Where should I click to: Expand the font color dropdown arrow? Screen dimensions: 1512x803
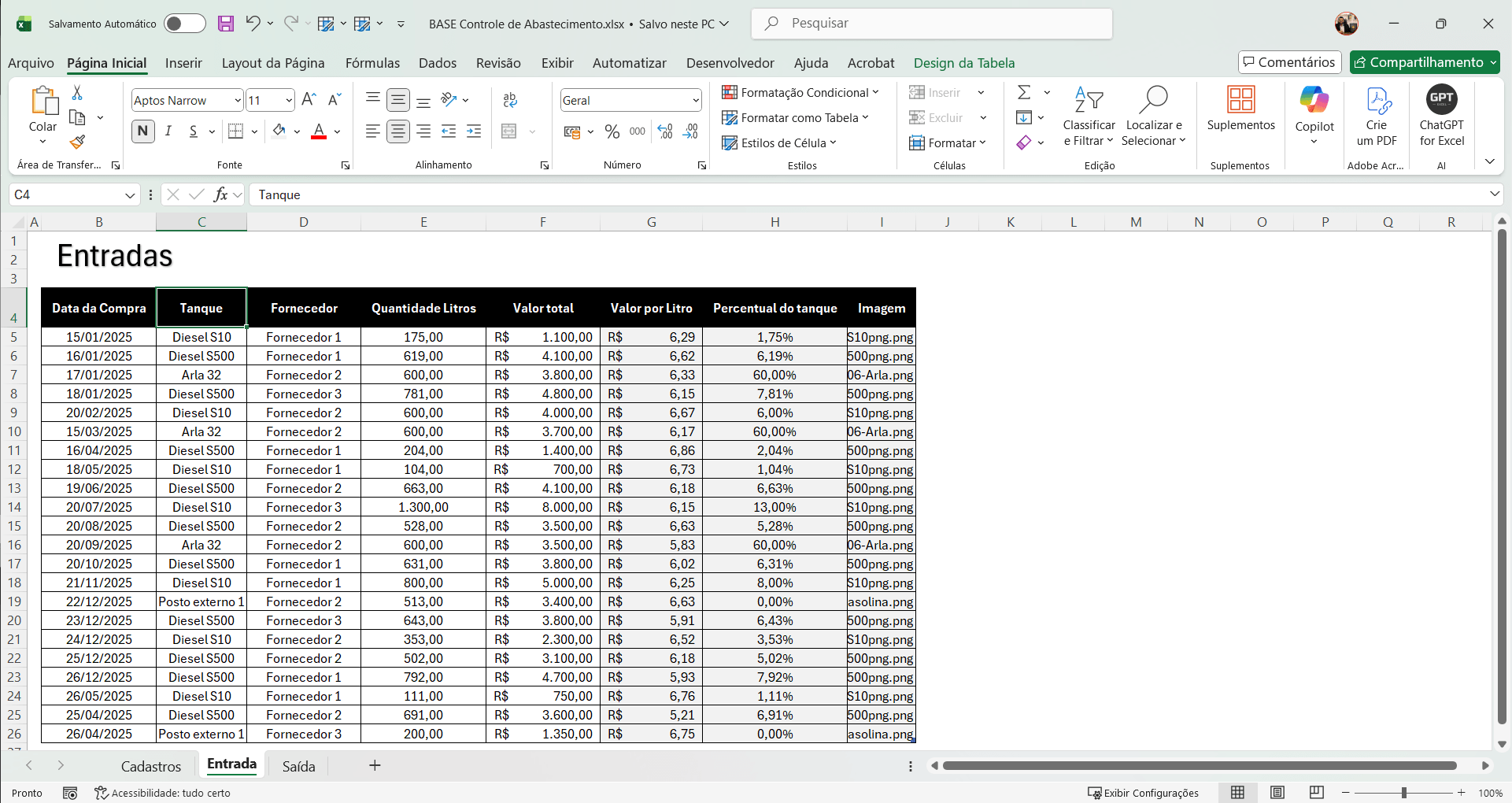click(x=338, y=131)
